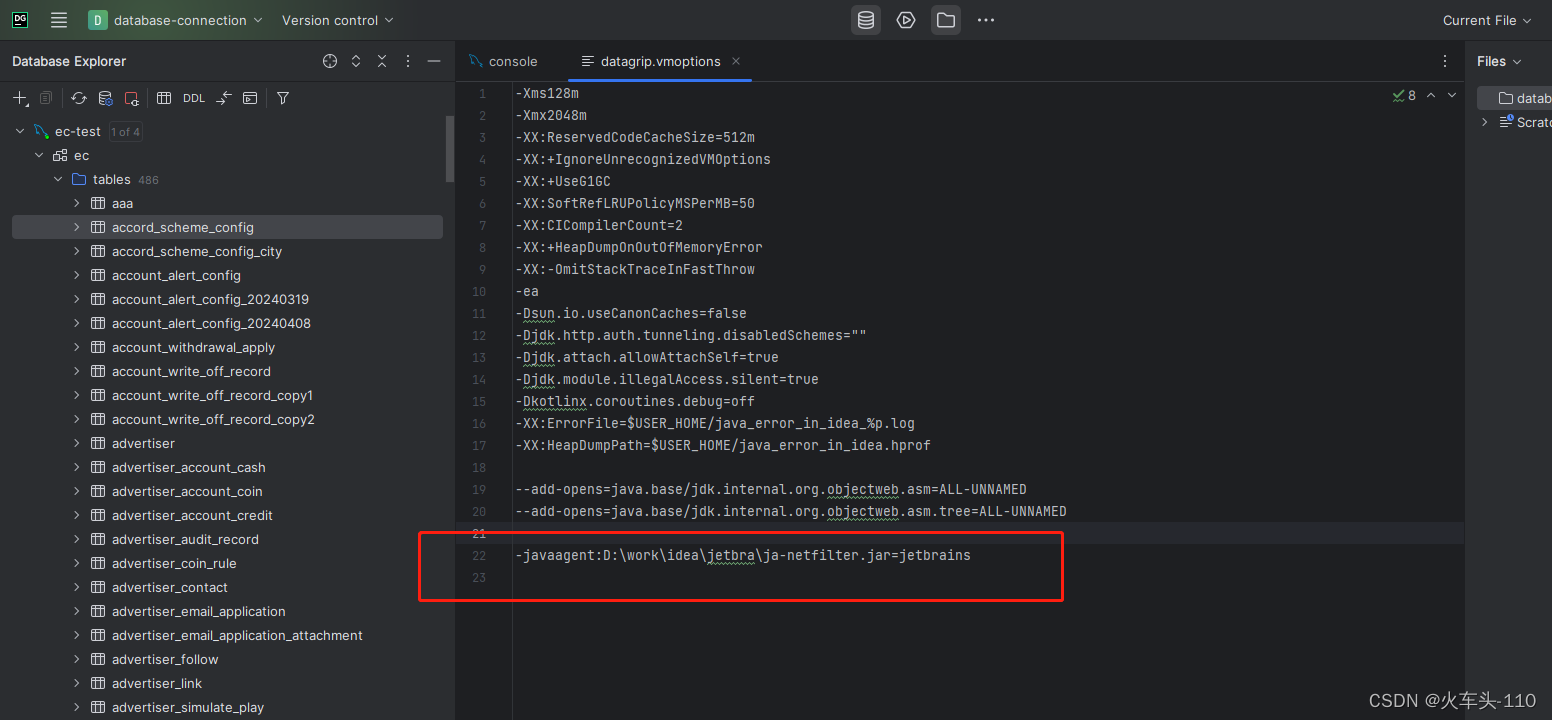Refresh the database tree
The height and width of the screenshot is (720, 1552).
tap(79, 98)
